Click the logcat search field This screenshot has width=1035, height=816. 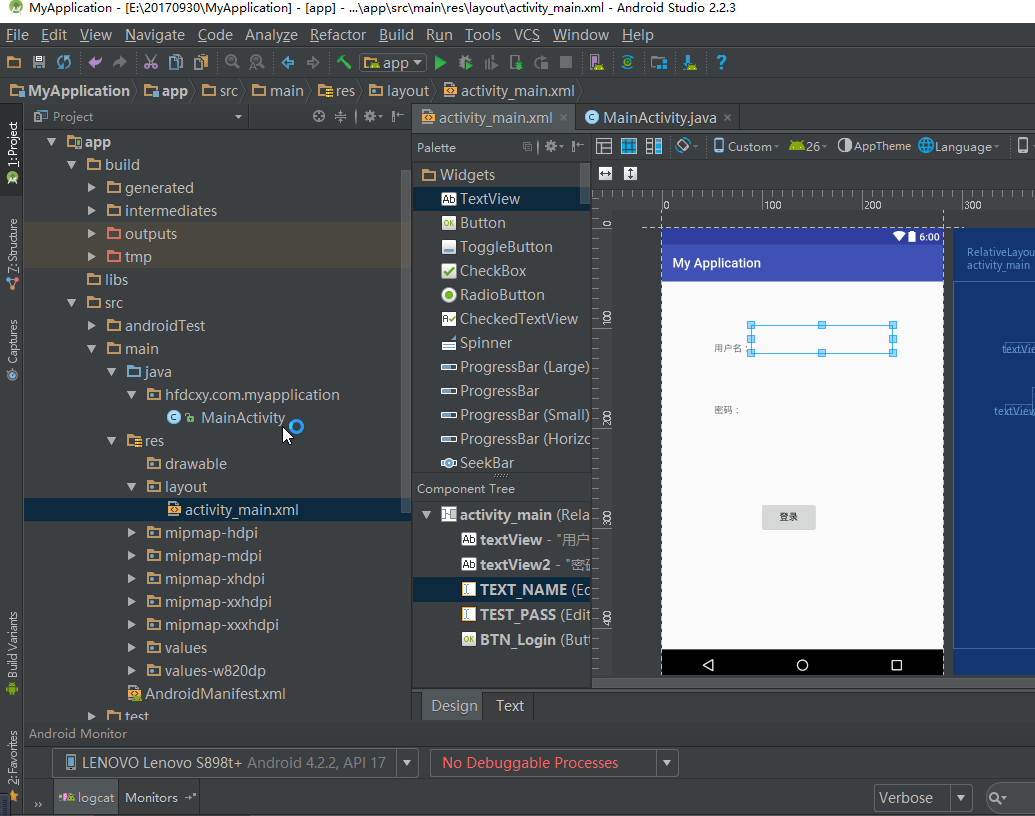pos(1010,798)
